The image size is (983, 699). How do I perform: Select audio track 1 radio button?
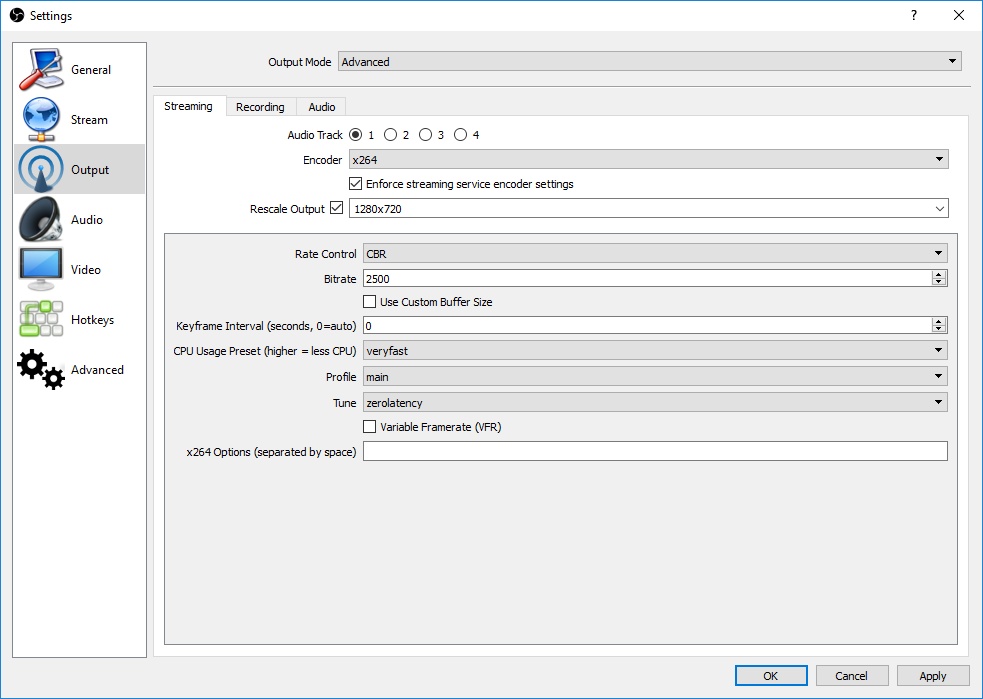point(355,135)
